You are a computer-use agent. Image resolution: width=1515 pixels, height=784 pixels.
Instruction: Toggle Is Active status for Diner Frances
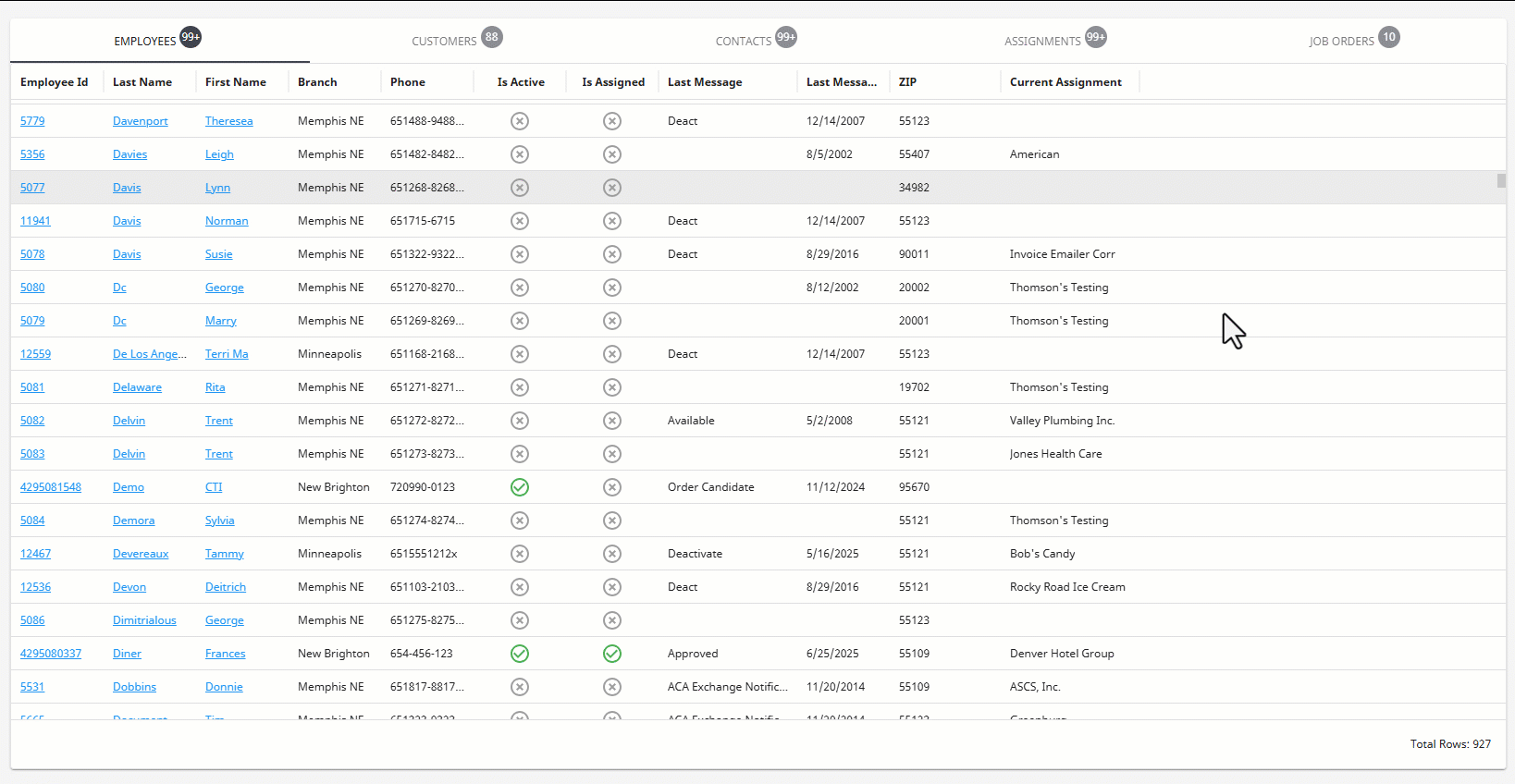pyautogui.click(x=520, y=654)
